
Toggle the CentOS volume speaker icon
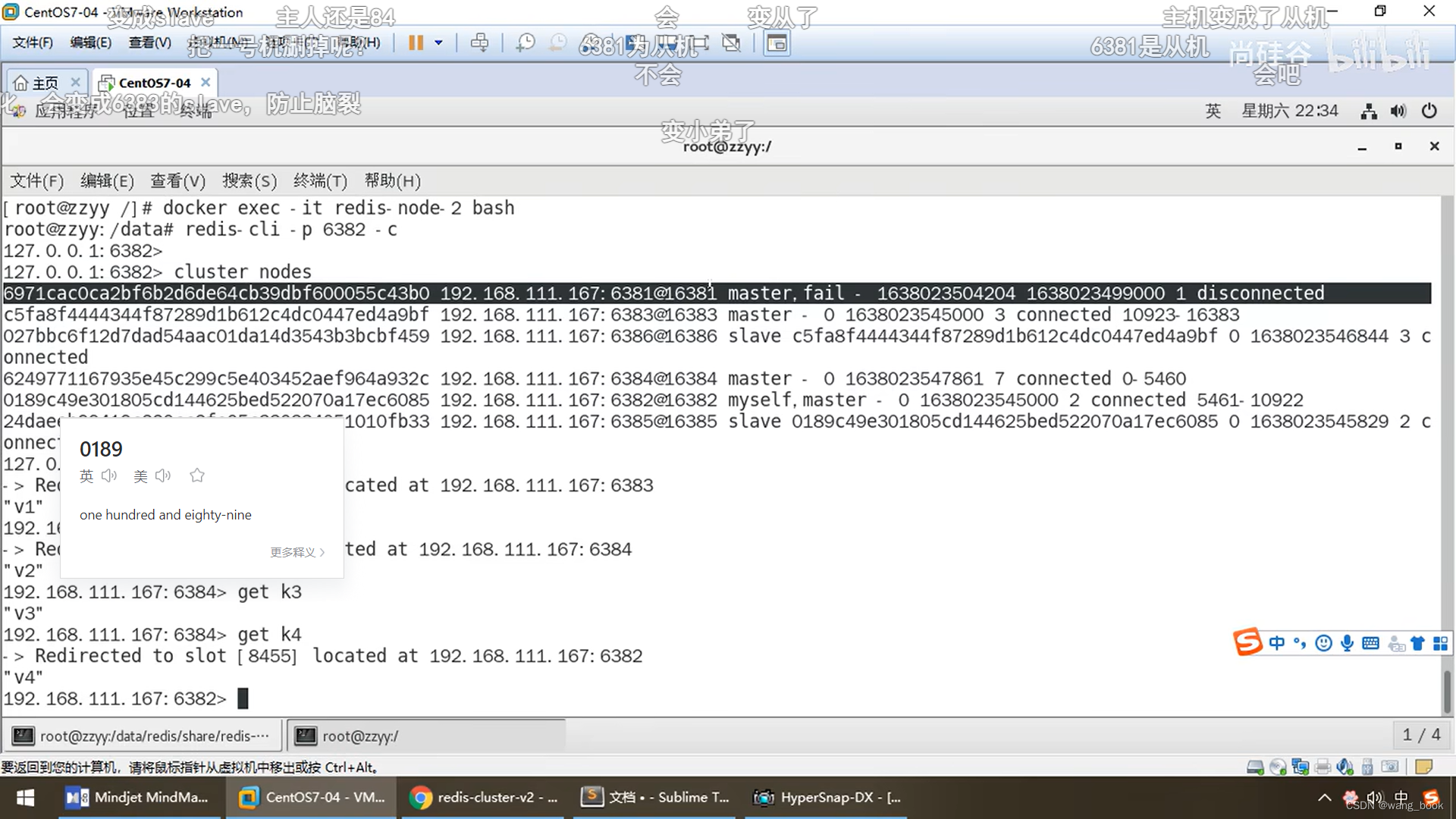1398,111
